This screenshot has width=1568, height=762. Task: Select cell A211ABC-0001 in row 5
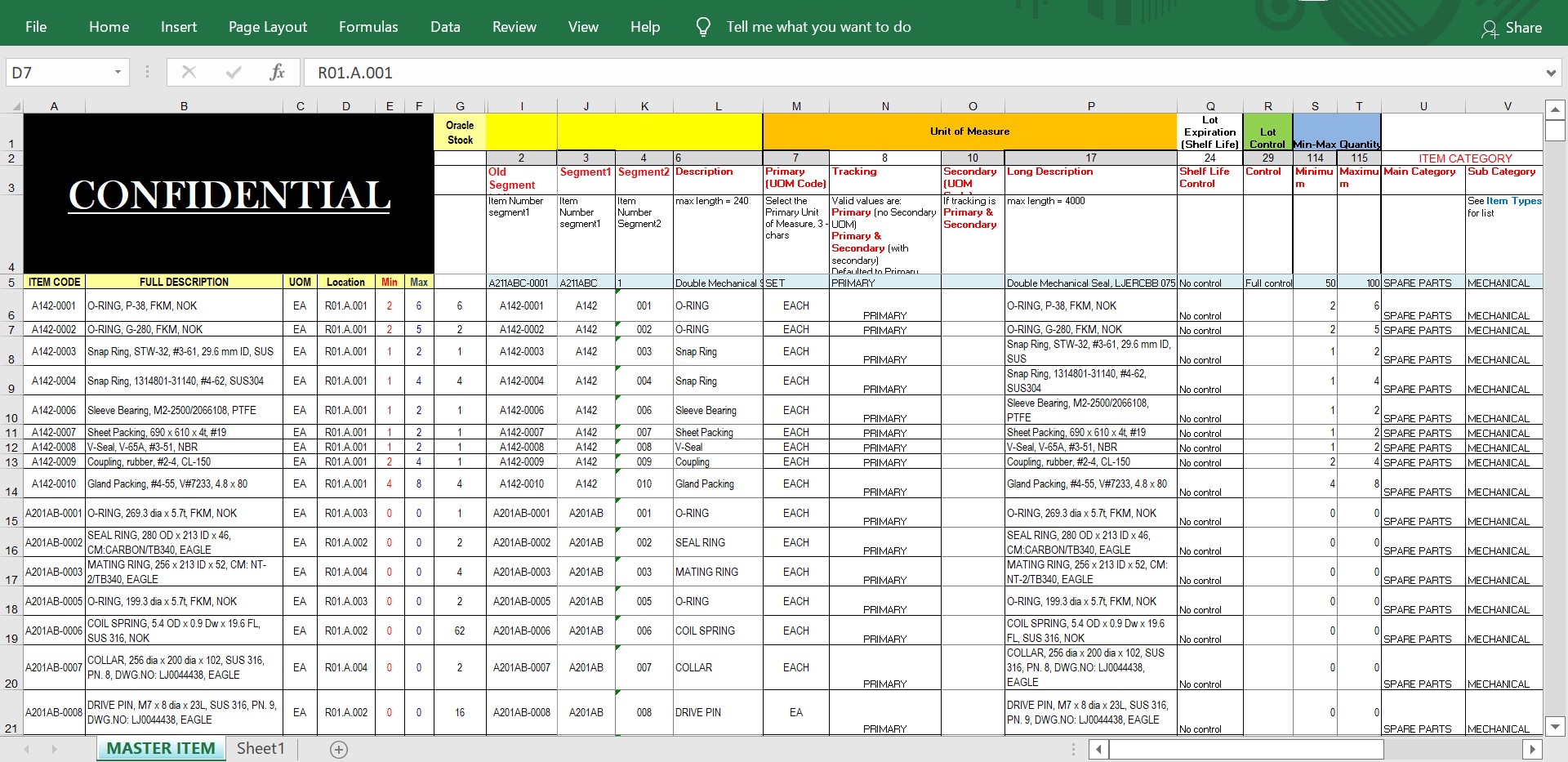point(522,283)
